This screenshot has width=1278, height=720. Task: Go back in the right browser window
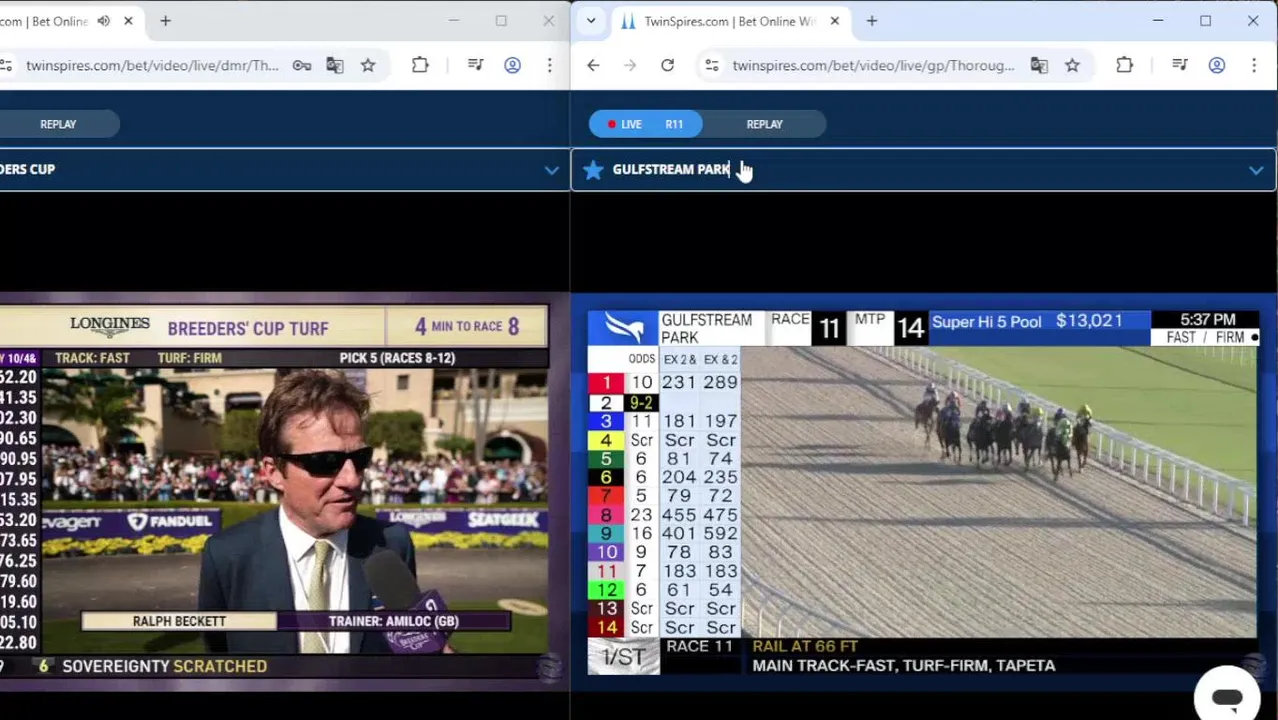(x=593, y=66)
